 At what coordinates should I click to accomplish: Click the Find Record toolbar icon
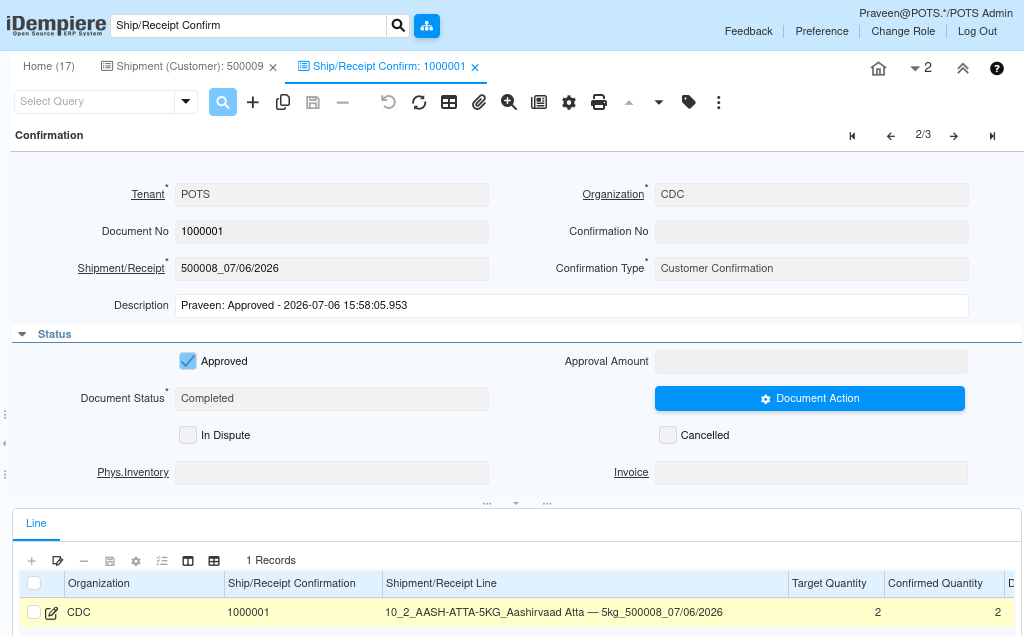223,103
